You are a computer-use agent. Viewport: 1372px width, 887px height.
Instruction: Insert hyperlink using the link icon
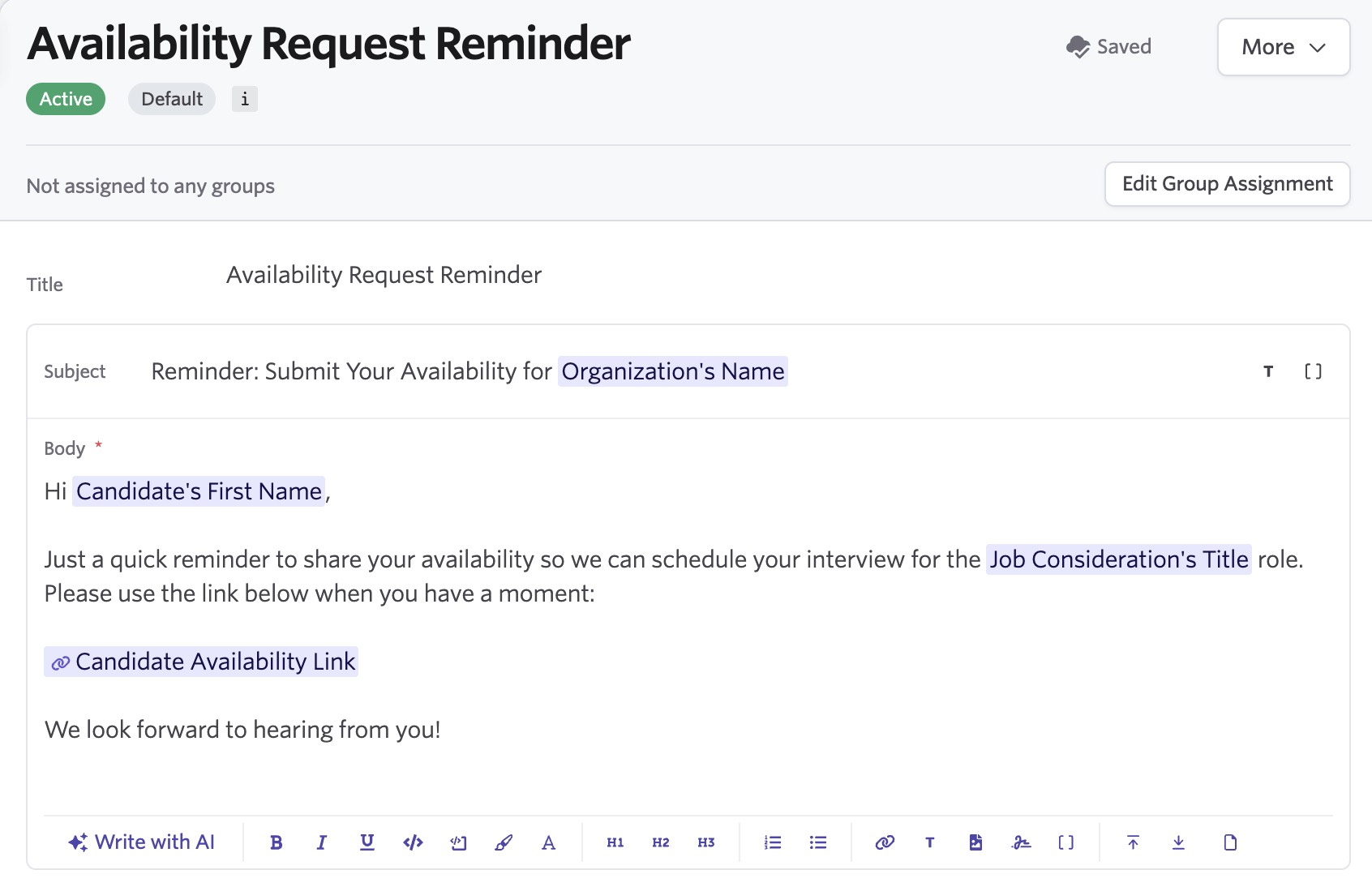[885, 842]
